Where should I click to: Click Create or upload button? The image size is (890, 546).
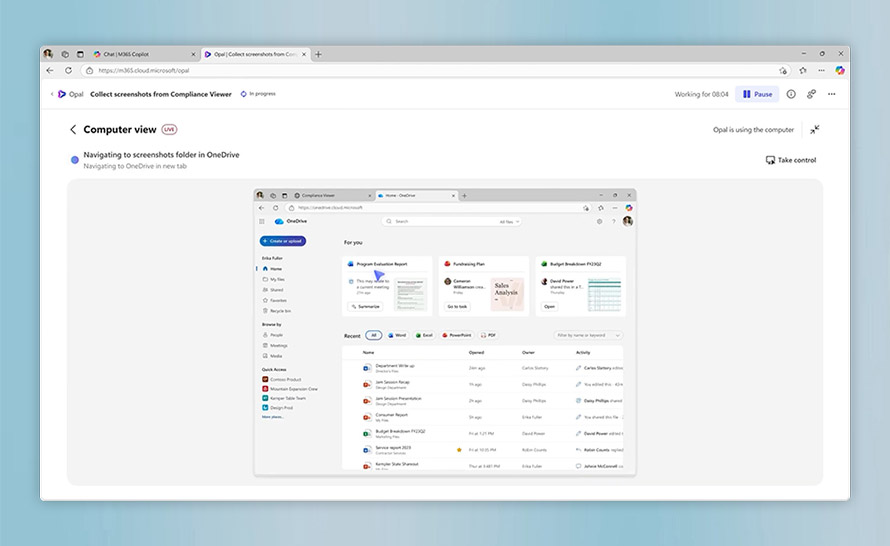point(283,241)
